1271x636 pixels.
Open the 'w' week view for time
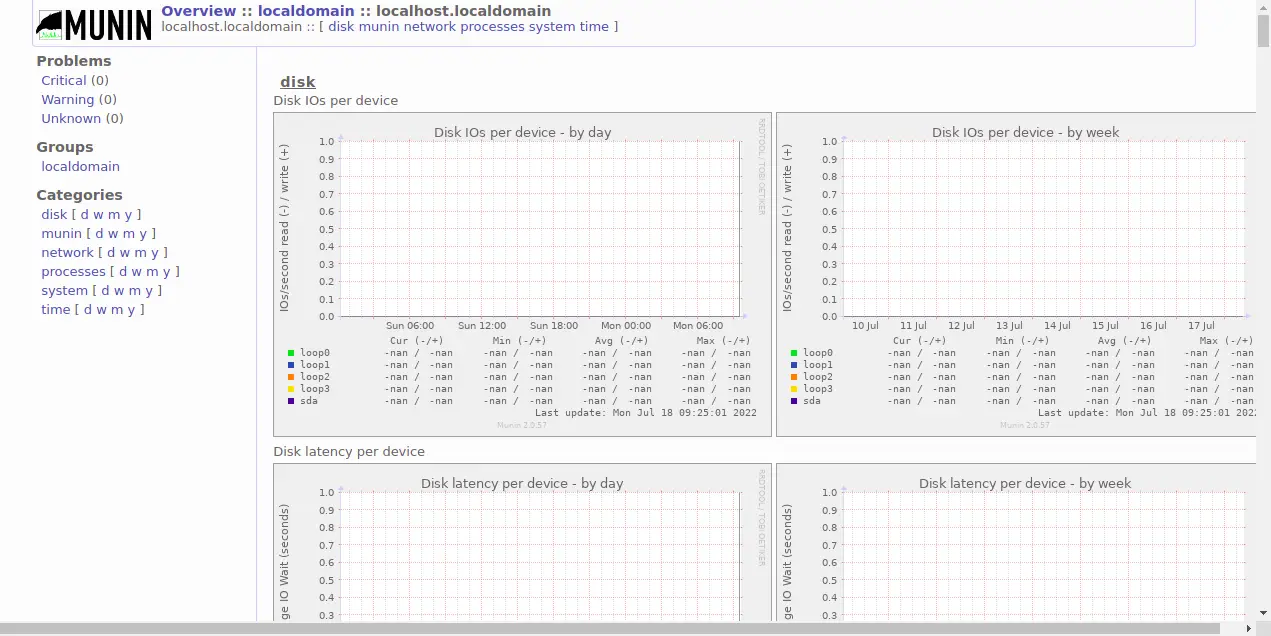pyautogui.click(x=102, y=309)
